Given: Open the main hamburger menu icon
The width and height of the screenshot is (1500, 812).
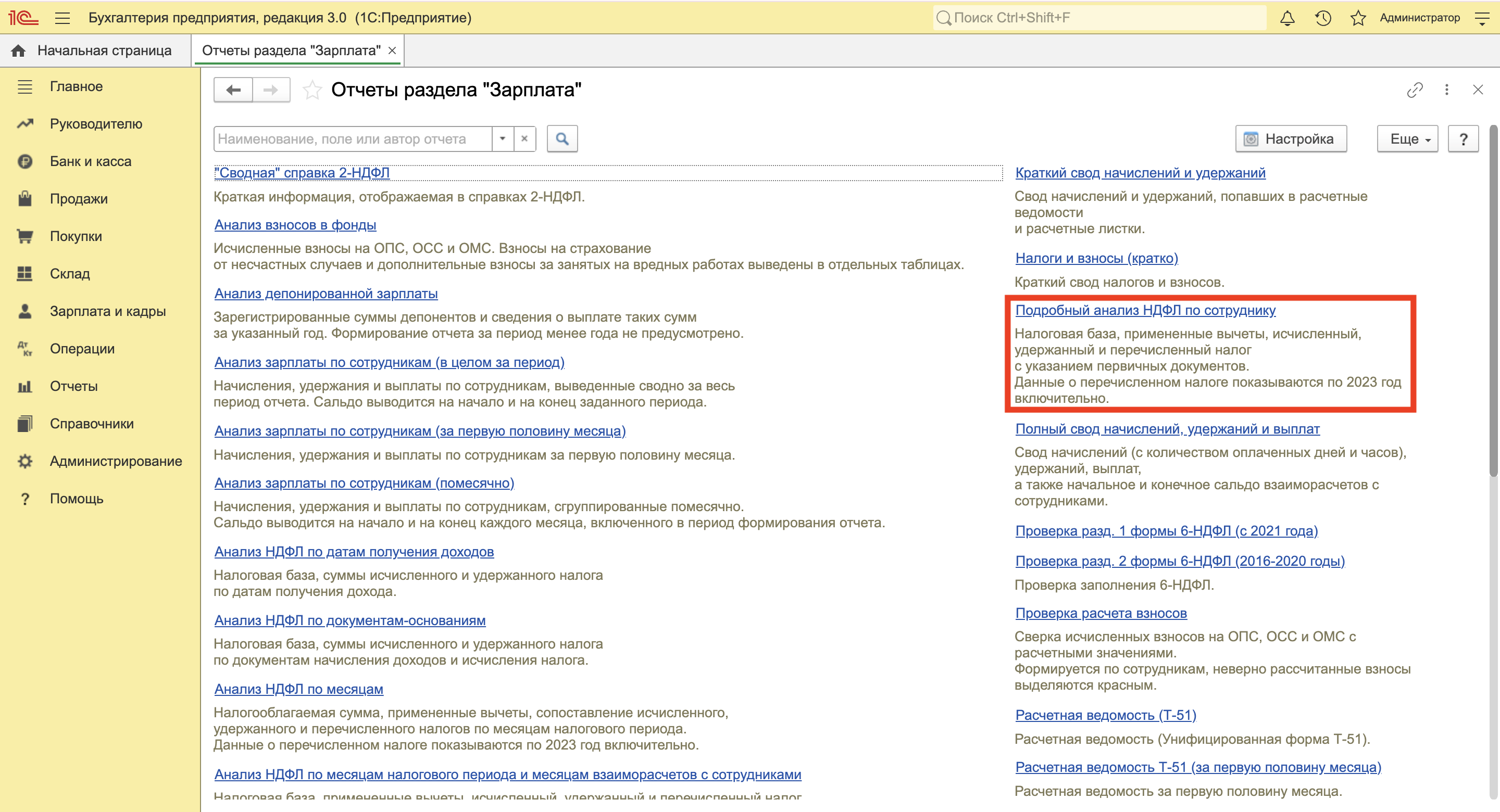Looking at the screenshot, I should click(63, 18).
